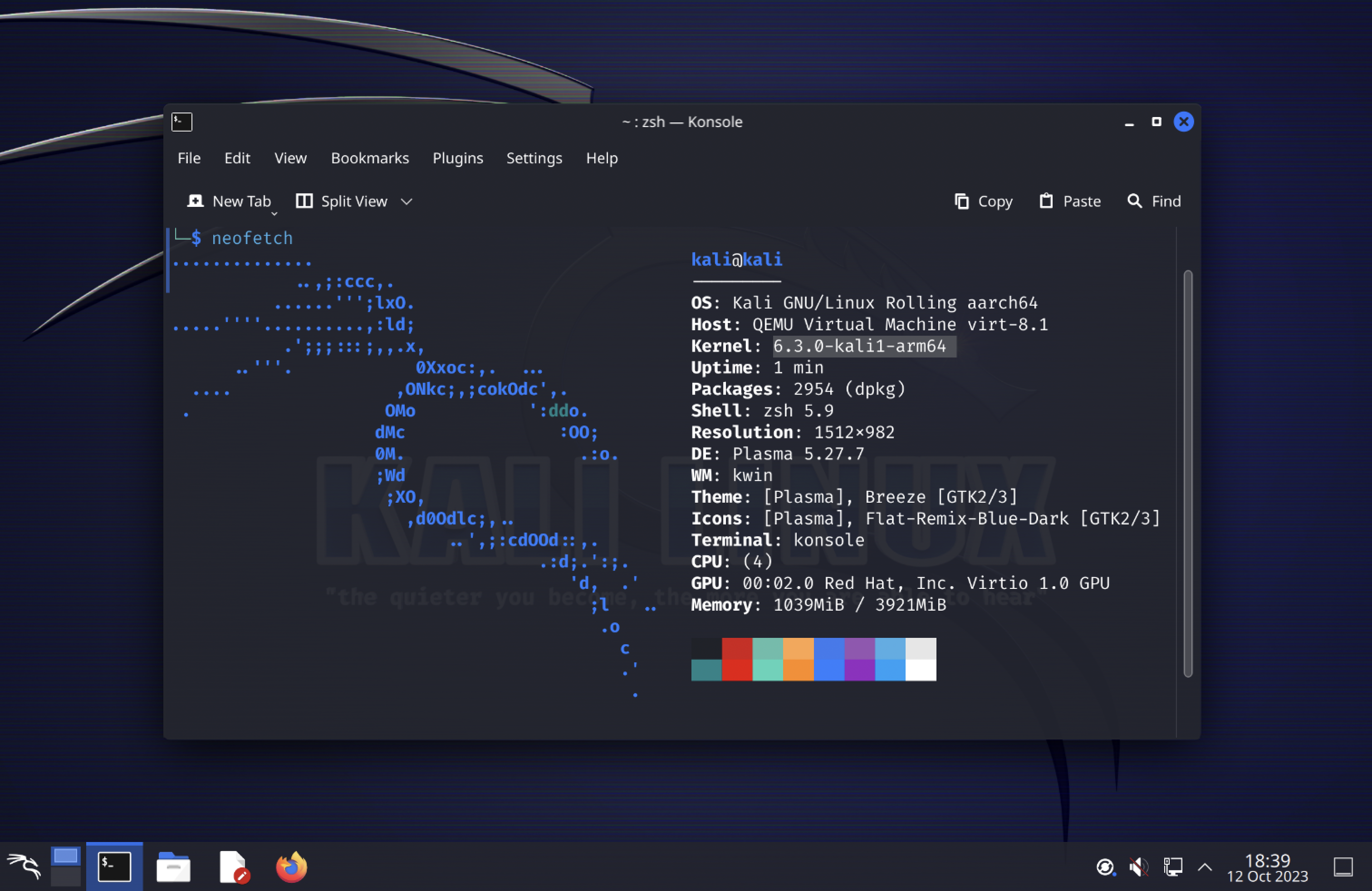Open the Edit menu
This screenshot has height=891, width=1372.
click(x=237, y=158)
